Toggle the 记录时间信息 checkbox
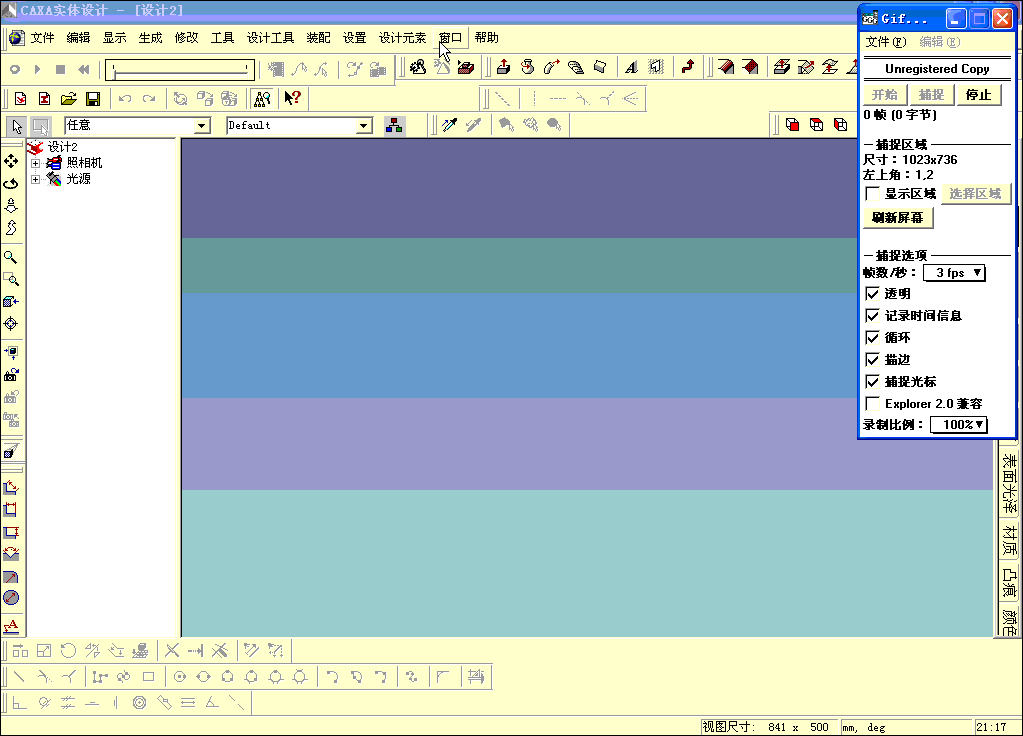Viewport: 1023px width, 736px height. pos(872,316)
